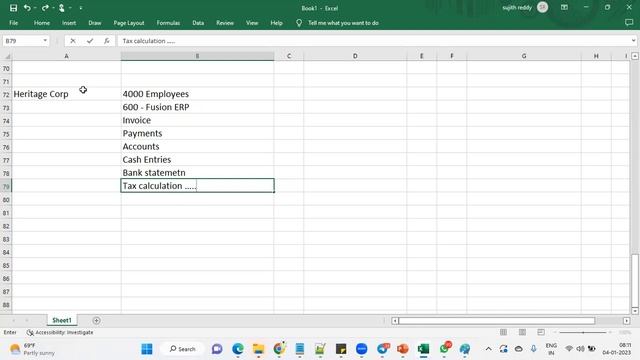Switch to the Home ribbon tab

[42, 23]
